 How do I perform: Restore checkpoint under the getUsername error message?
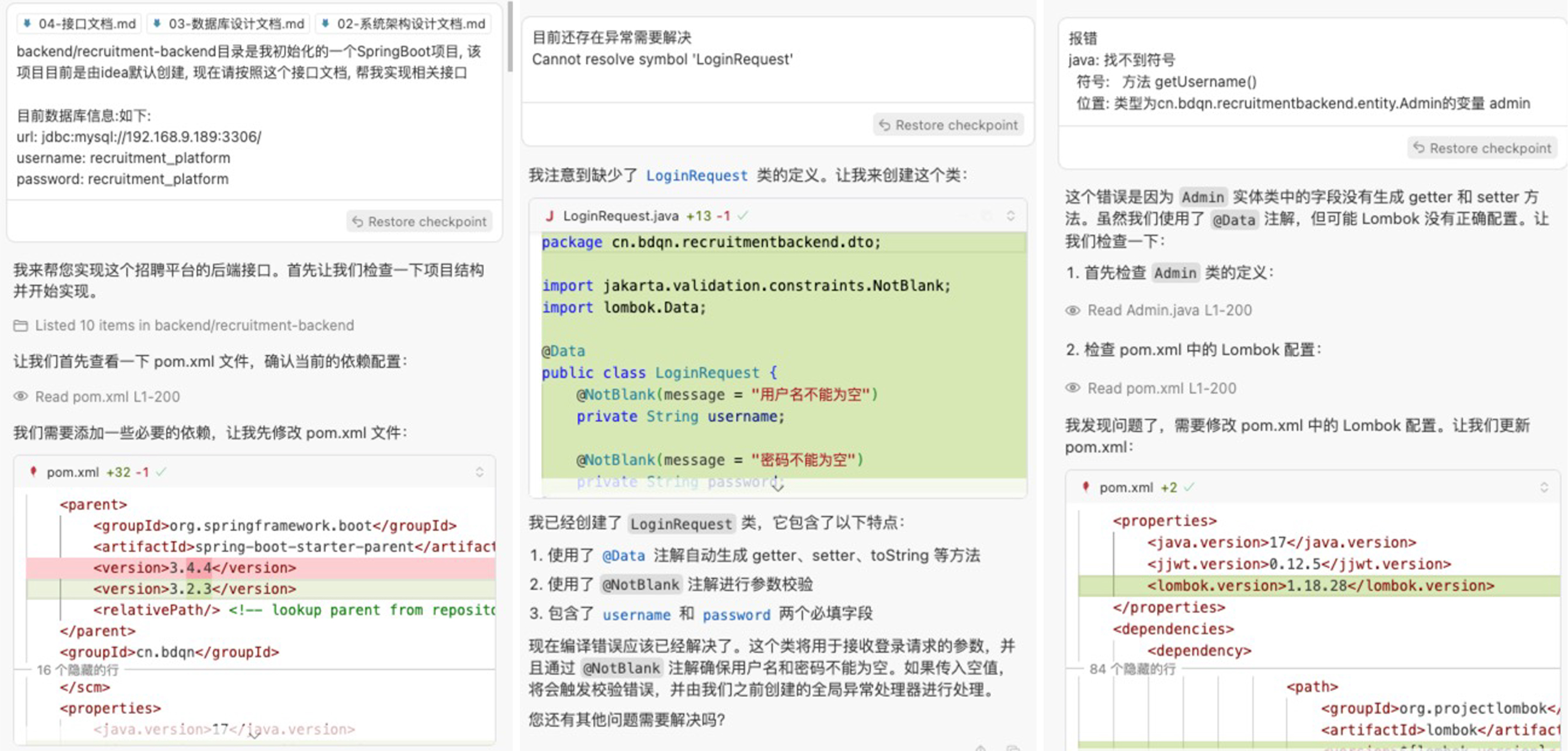(1482, 148)
